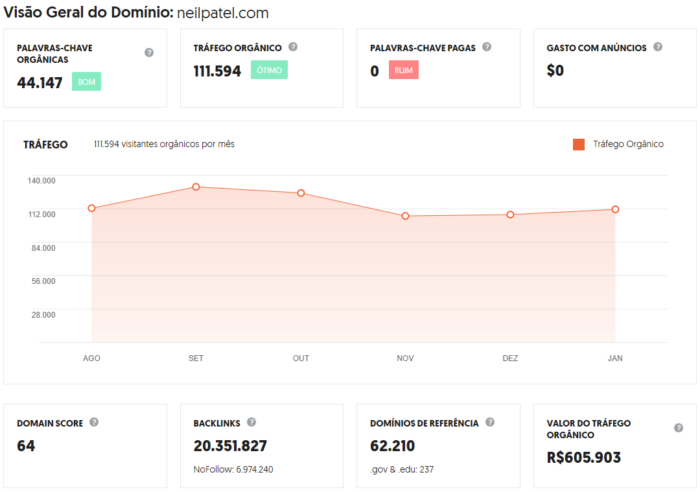Select the NOV data point on chart
The height and width of the screenshot is (492, 700).
[405, 216]
